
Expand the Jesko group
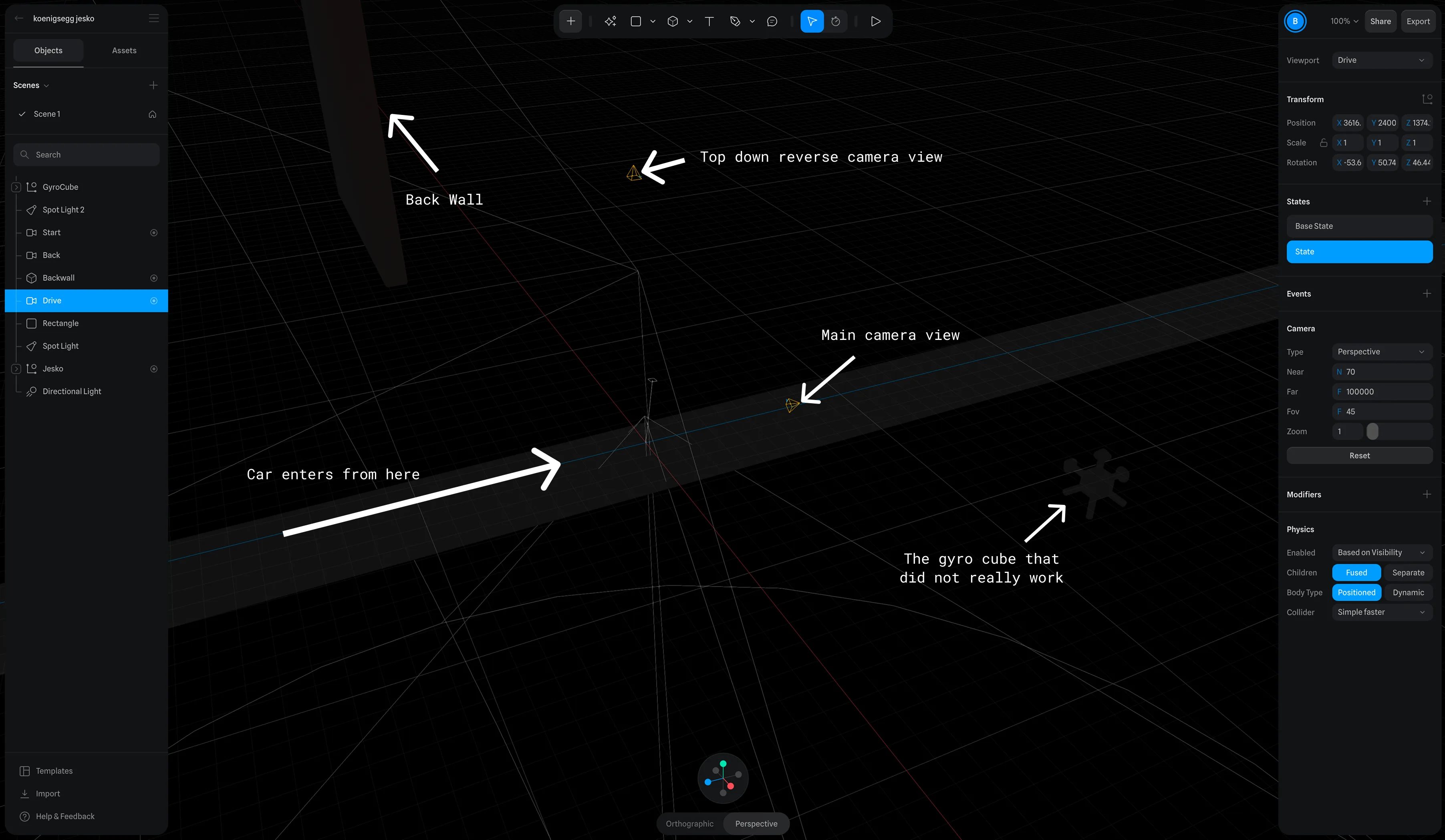click(16, 369)
